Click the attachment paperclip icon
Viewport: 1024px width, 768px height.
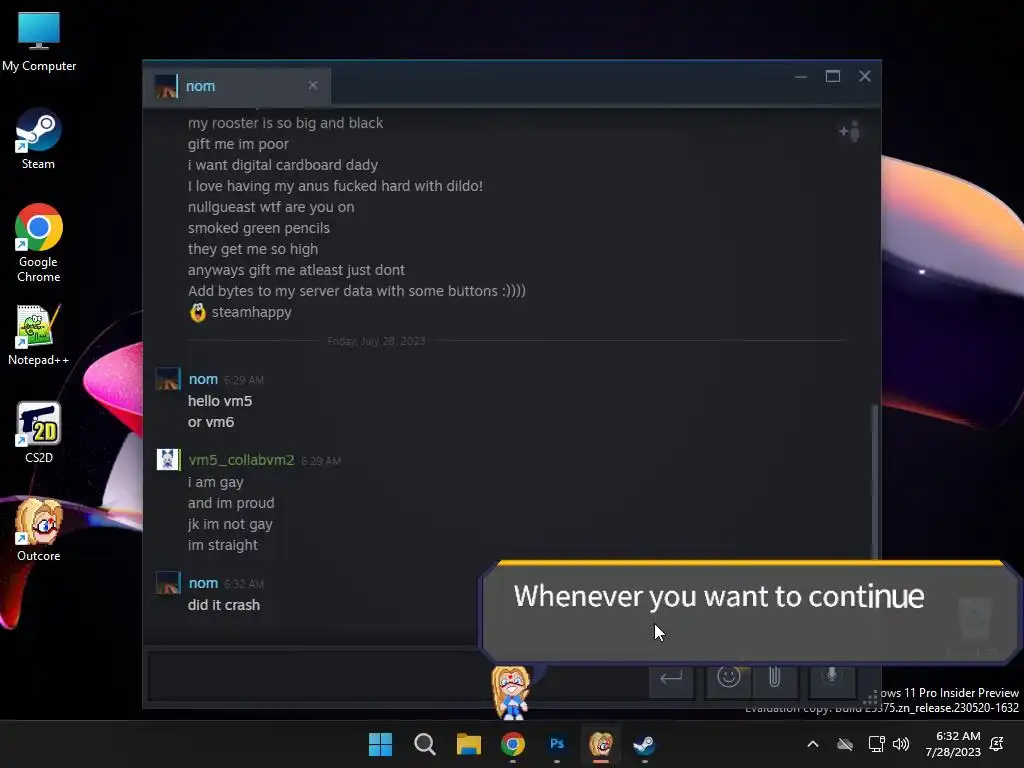tap(775, 677)
